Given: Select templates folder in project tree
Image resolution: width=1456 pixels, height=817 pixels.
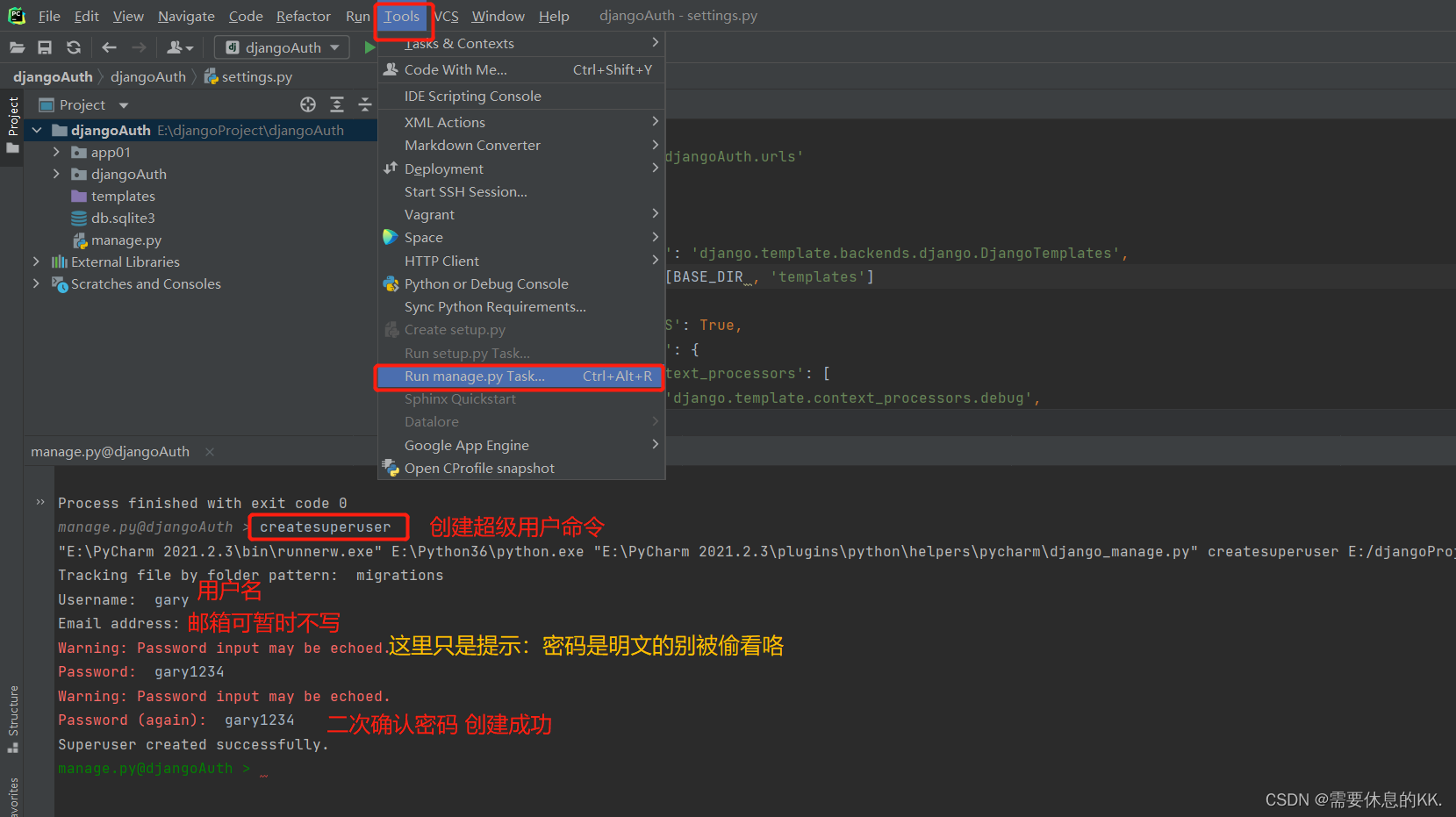Looking at the screenshot, I should (x=123, y=196).
